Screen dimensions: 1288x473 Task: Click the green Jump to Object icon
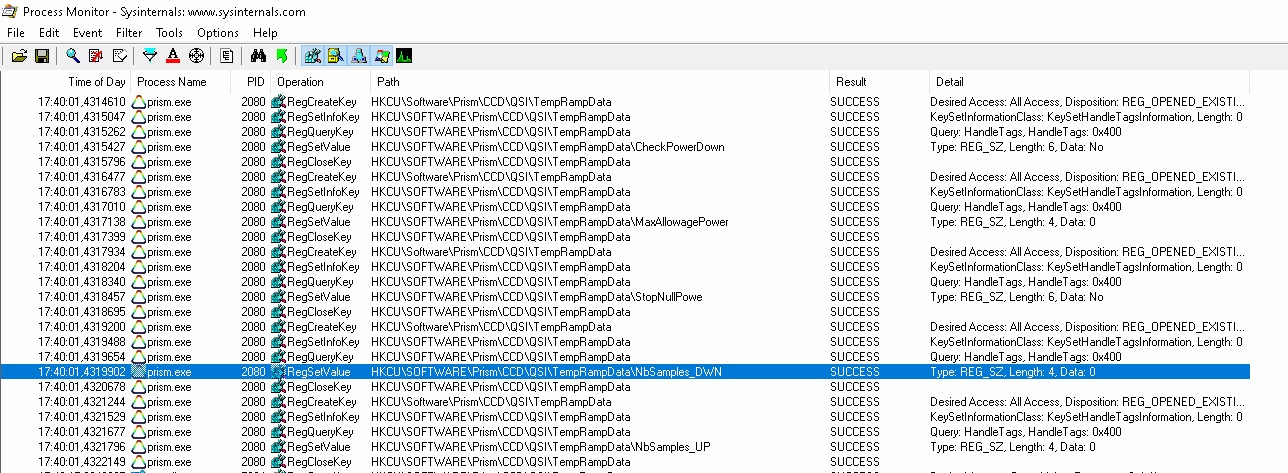click(281, 56)
